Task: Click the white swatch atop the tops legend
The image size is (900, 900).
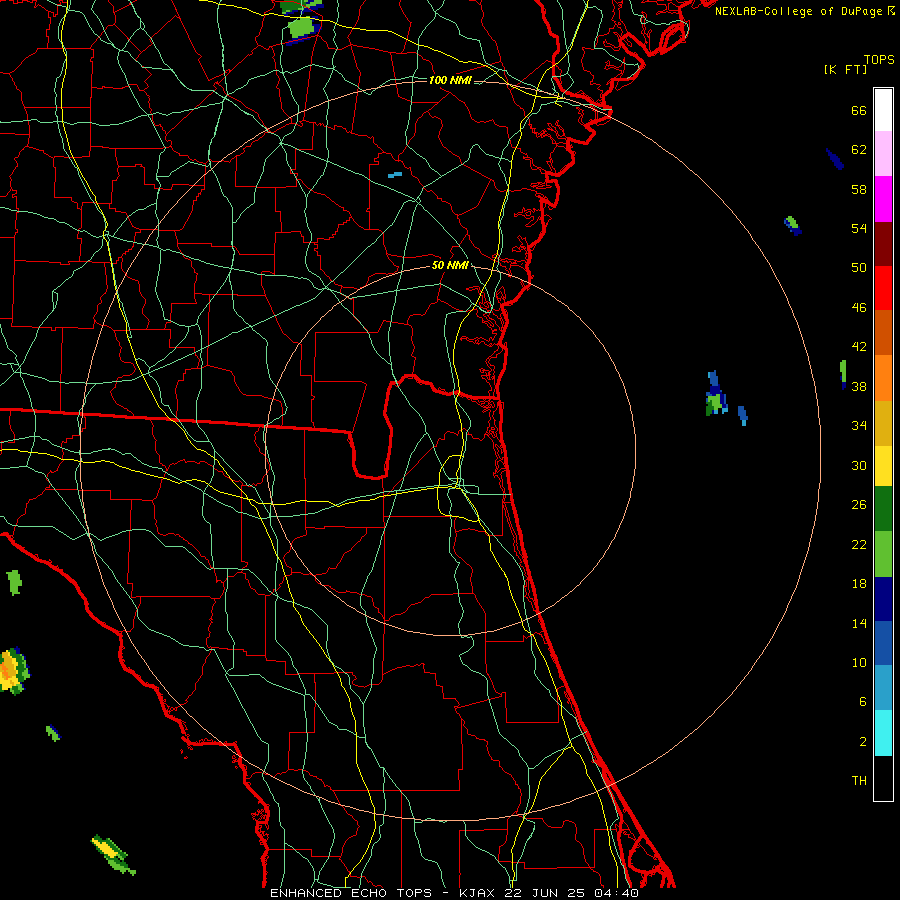Action: [883, 110]
